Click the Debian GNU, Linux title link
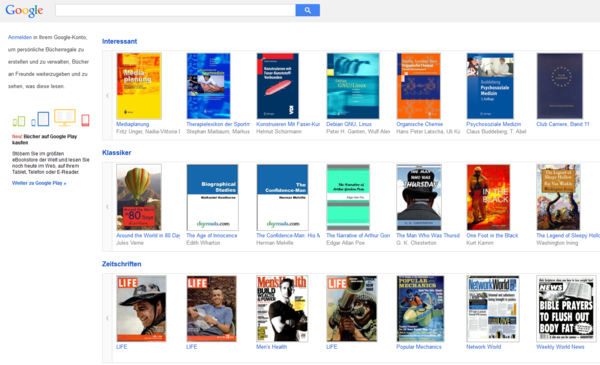Image resolution: width=600 pixels, height=365 pixels. 349,124
